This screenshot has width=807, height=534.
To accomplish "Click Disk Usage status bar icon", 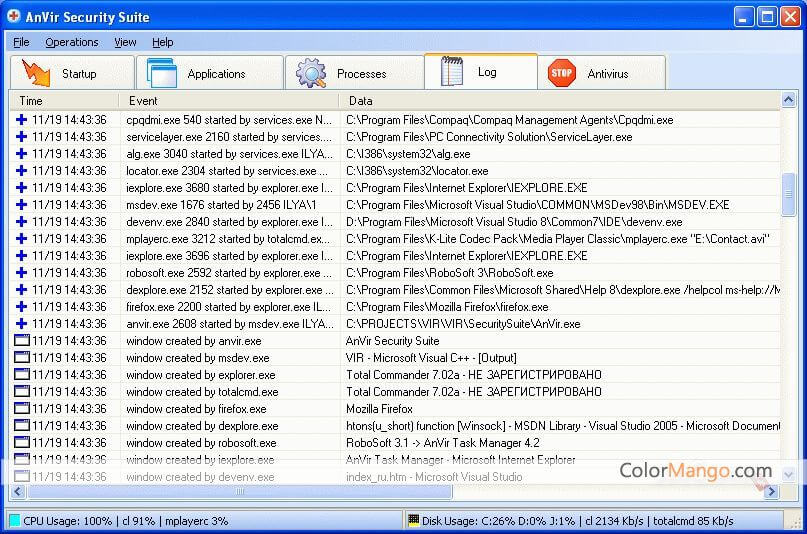I will [x=414, y=520].
